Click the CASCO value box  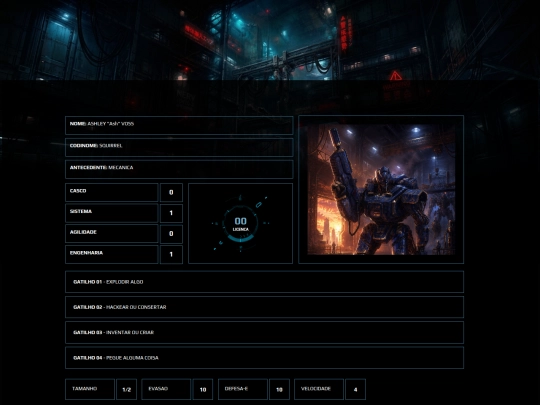point(171,192)
